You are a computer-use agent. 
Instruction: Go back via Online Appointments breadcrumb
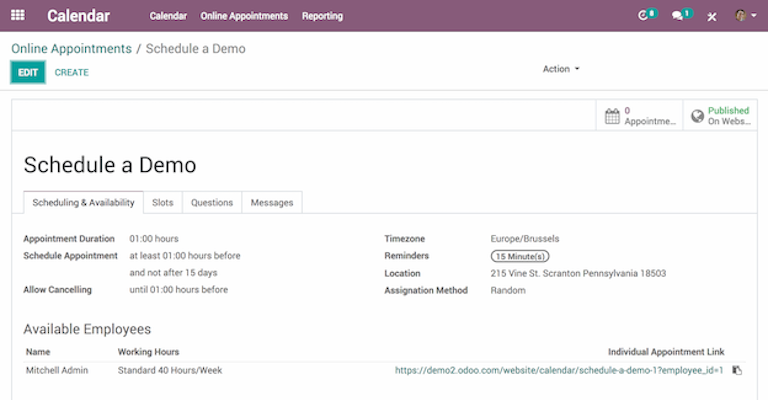[72, 48]
